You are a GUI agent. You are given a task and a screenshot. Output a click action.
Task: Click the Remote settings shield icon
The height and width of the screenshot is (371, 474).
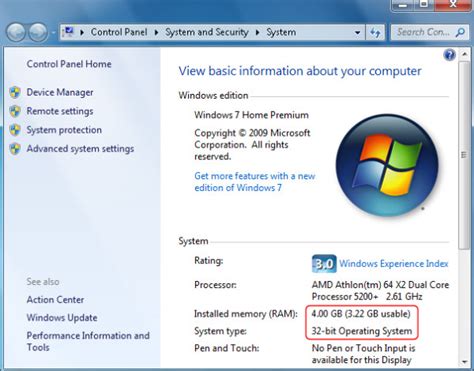(15, 111)
